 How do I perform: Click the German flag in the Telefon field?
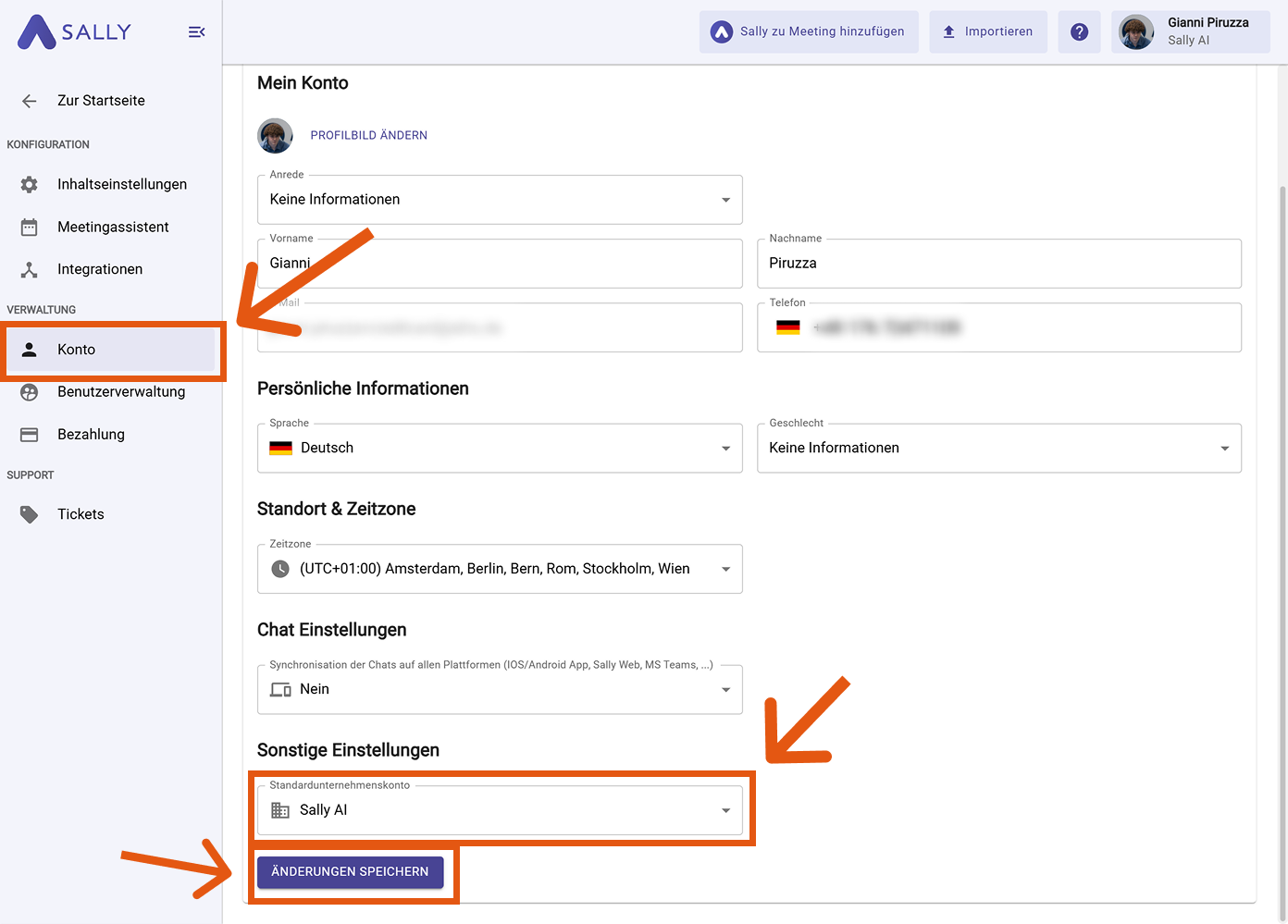(787, 327)
